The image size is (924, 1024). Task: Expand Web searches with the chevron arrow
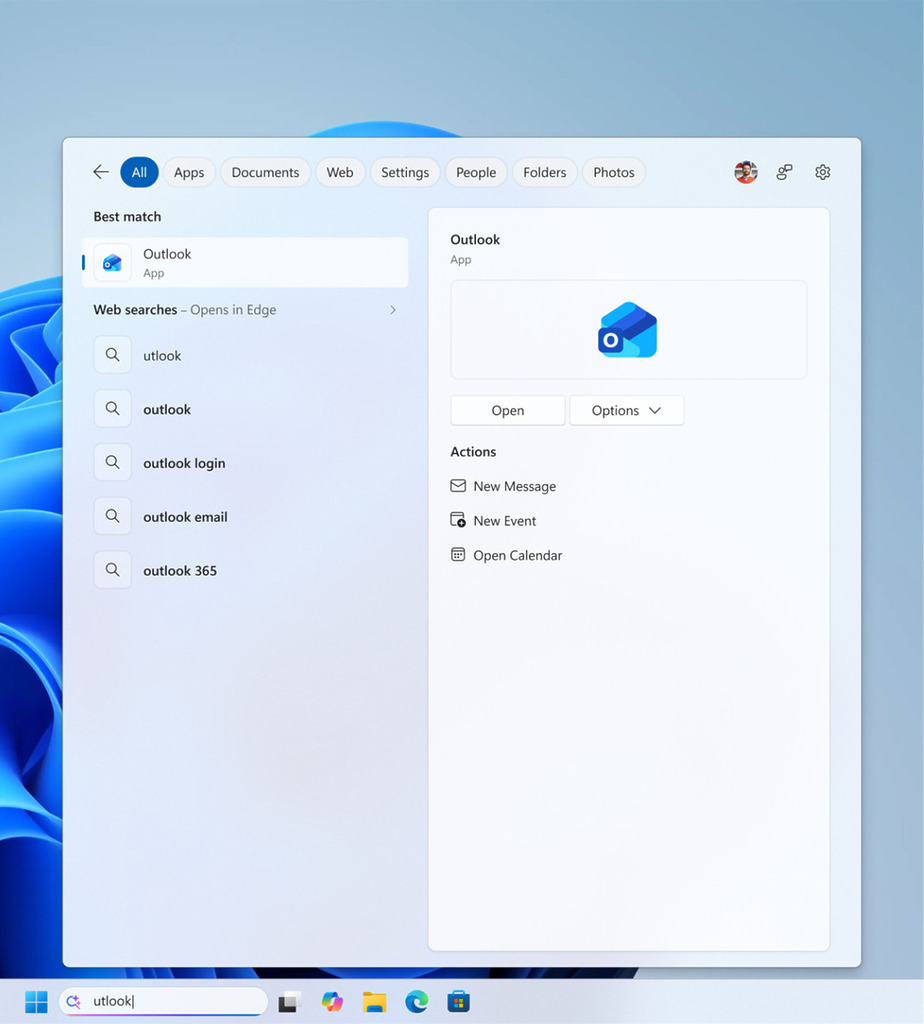392,310
